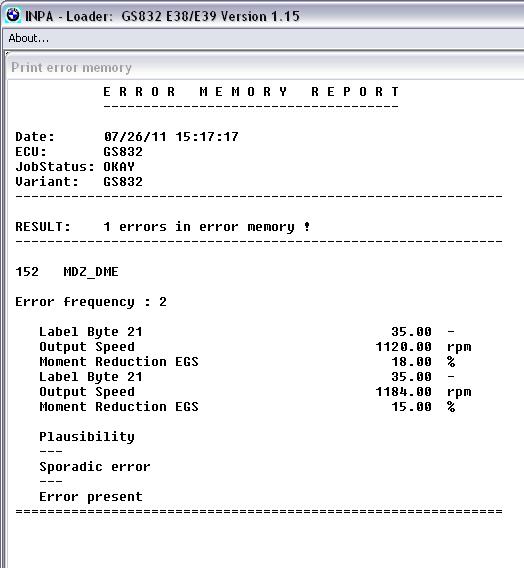Click the Error frequency : 2 line
This screenshot has width=524, height=568.
(x=91, y=302)
